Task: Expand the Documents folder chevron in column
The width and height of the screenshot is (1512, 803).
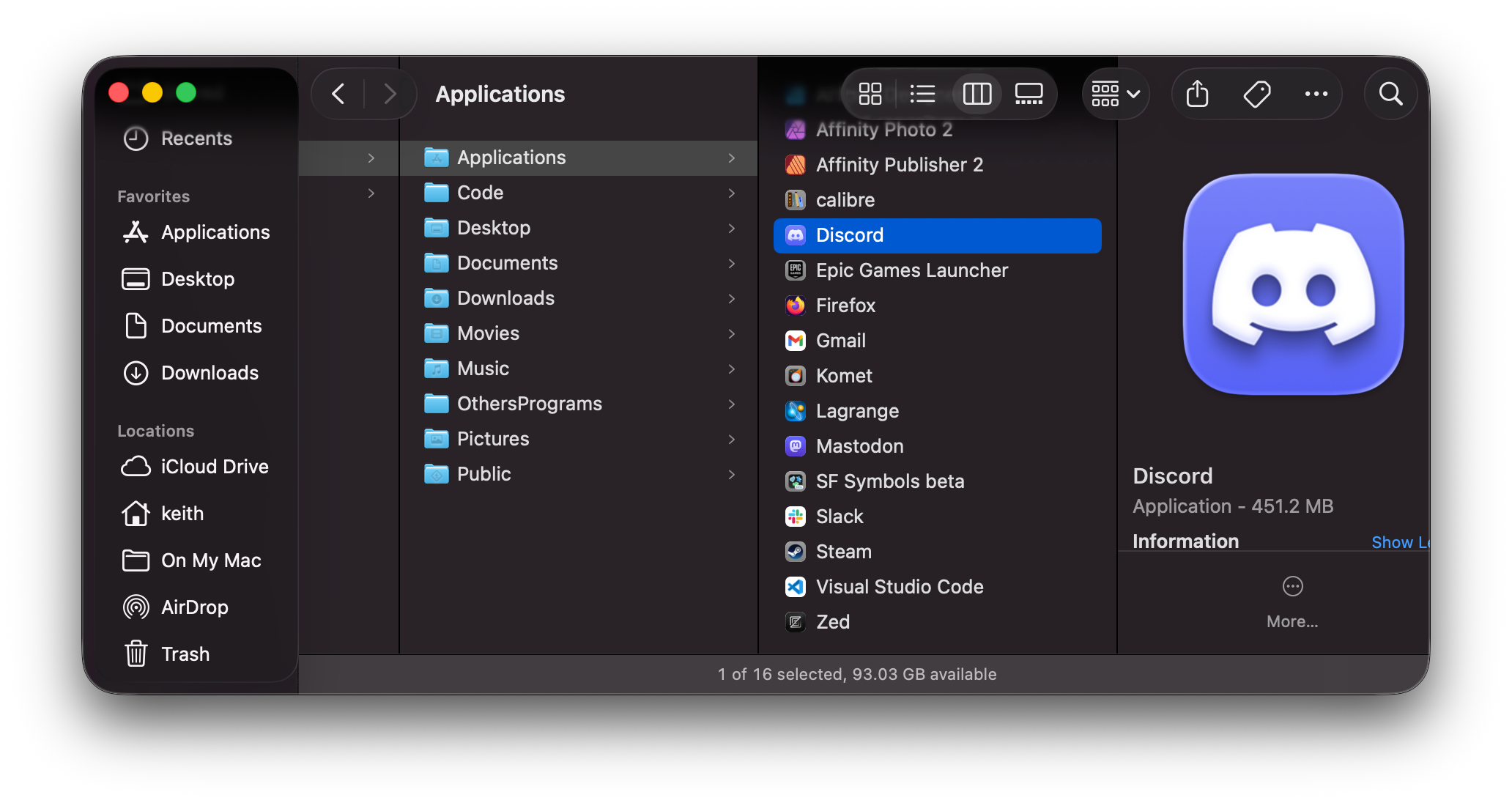Action: 731,263
